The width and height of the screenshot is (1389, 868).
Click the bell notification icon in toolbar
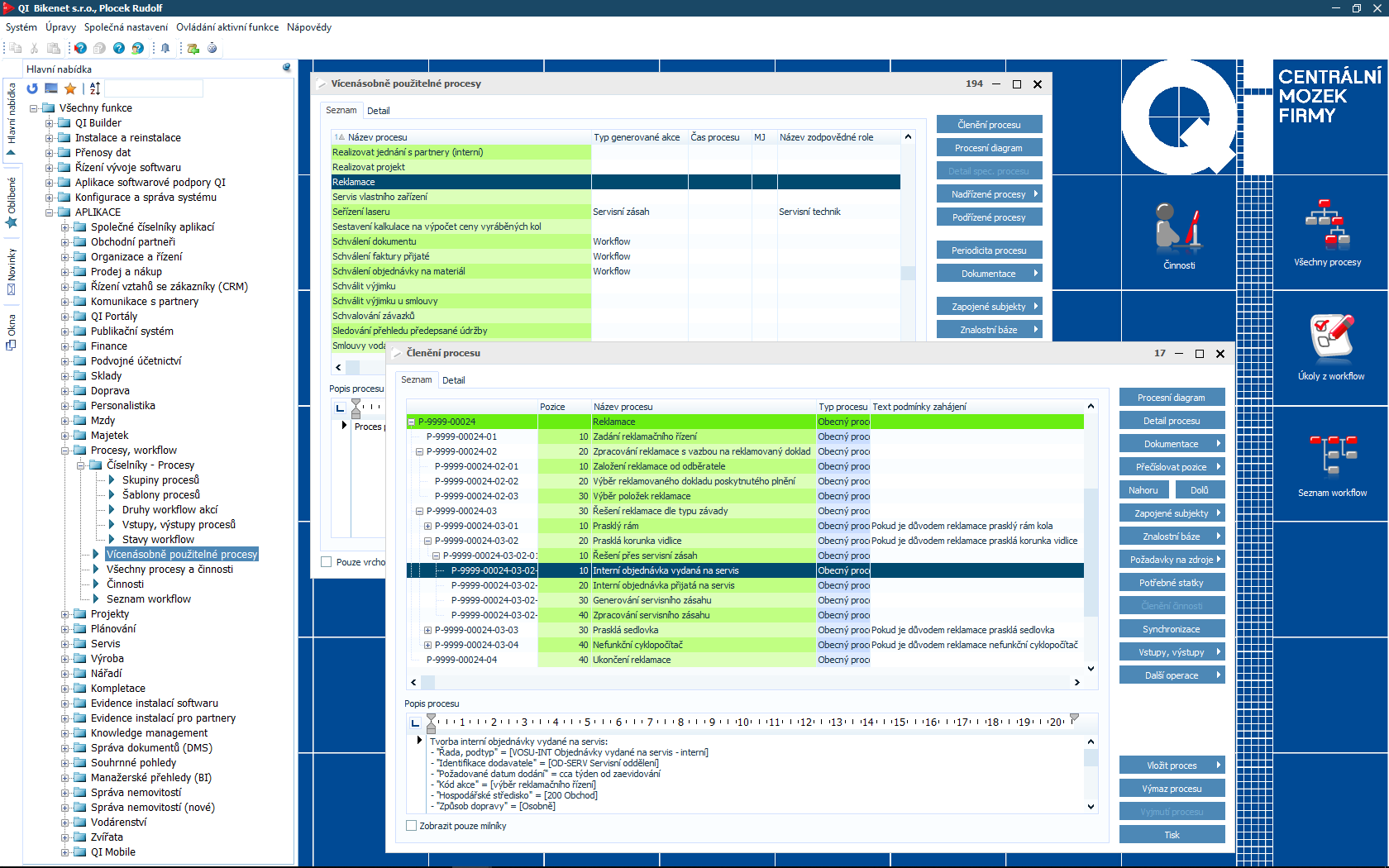point(165,48)
